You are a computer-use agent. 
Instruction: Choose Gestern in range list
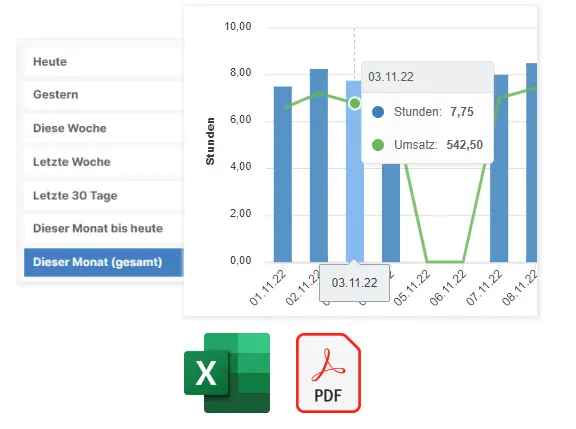pos(104,94)
